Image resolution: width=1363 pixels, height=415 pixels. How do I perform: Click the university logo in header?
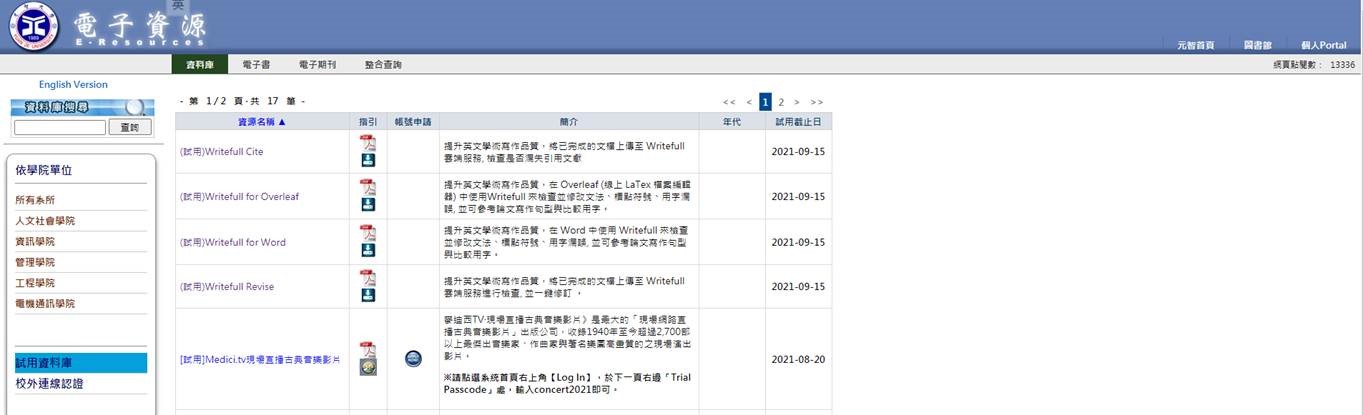point(34,27)
